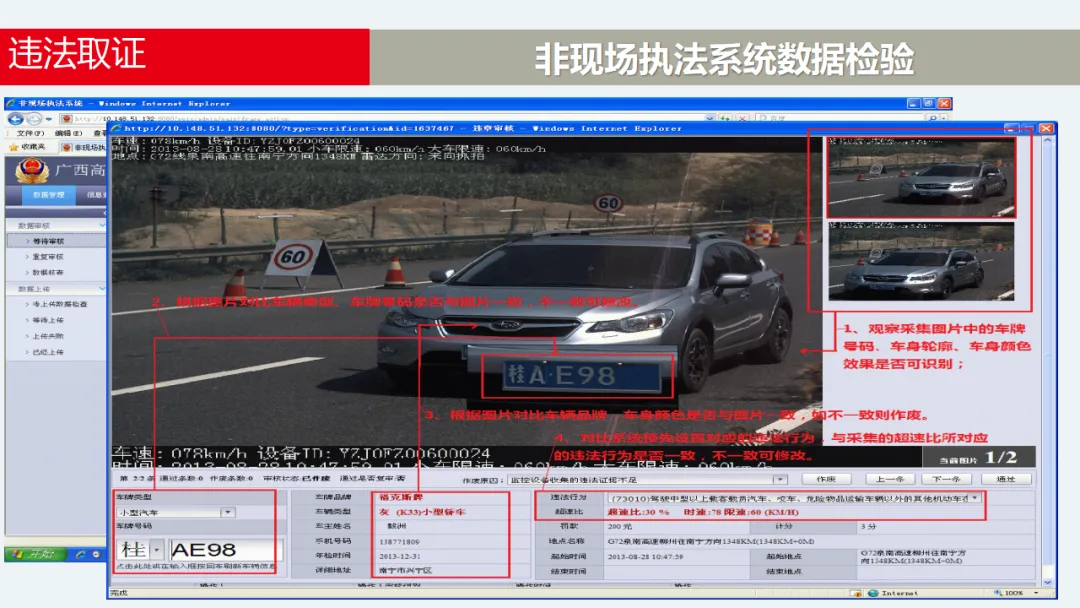Click the scroll up arrow of the front window
This screenshot has width=1080, height=608.
pos(1048,140)
